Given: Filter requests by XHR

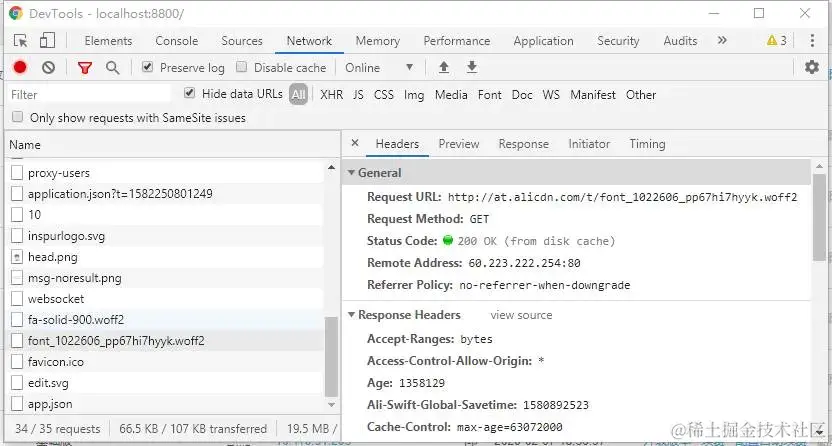Looking at the screenshot, I should pos(332,95).
